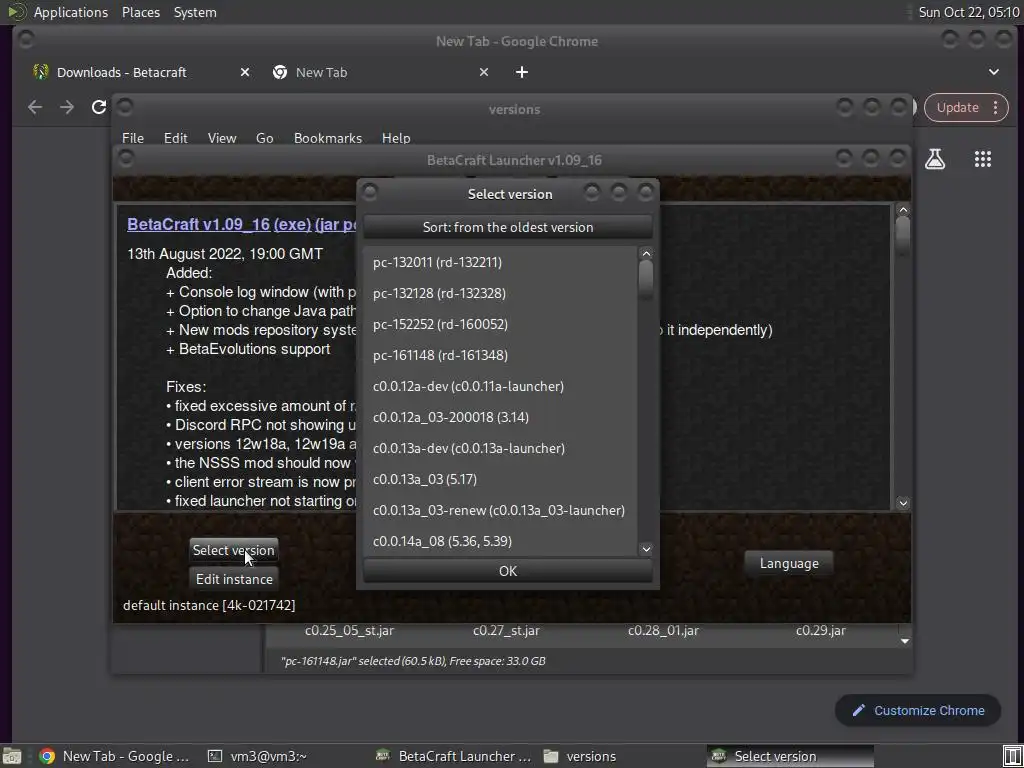The image size is (1024, 768).
Task: Select c0.29.jar file
Action: (821, 631)
